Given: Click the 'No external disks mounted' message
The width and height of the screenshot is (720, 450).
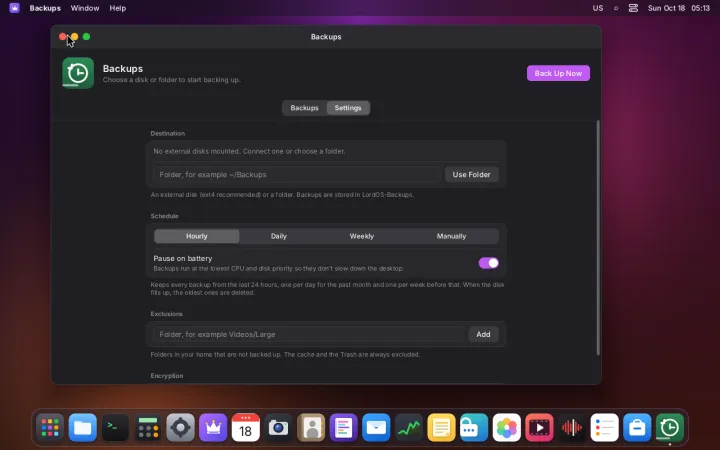Looking at the screenshot, I should coord(249,151).
